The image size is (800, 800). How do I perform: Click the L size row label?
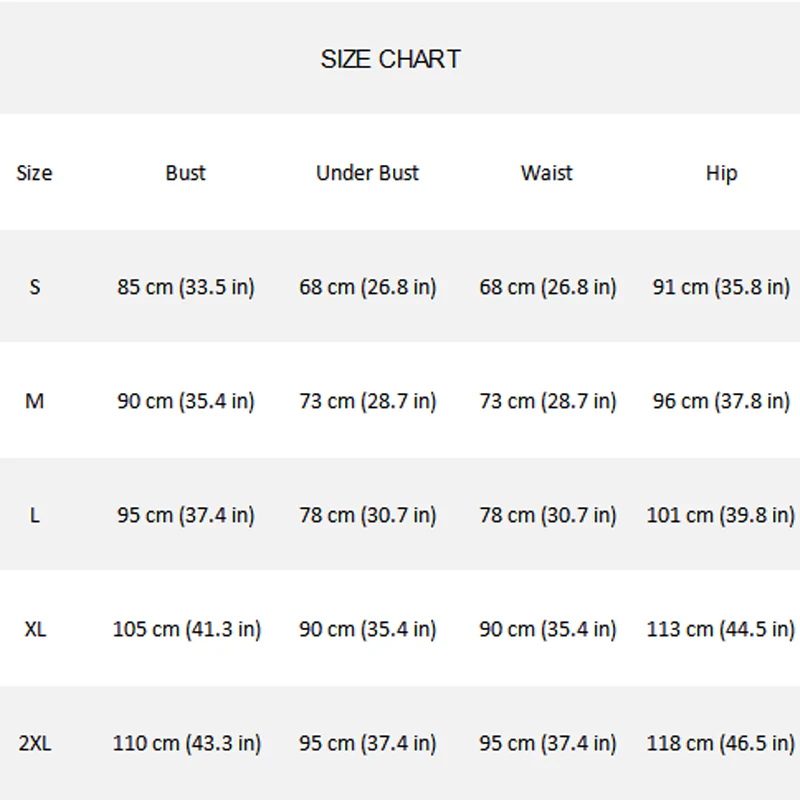click(34, 515)
